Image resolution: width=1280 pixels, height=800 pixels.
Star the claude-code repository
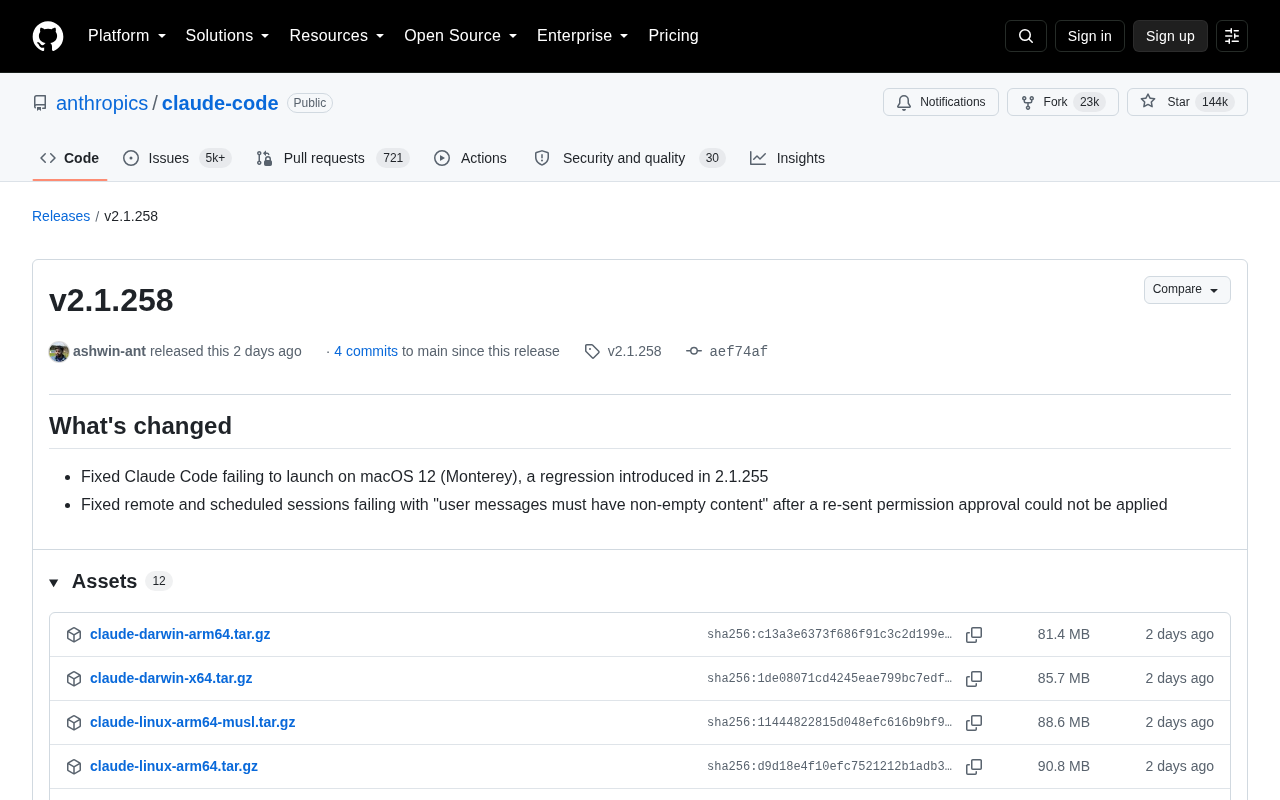coord(1187,102)
